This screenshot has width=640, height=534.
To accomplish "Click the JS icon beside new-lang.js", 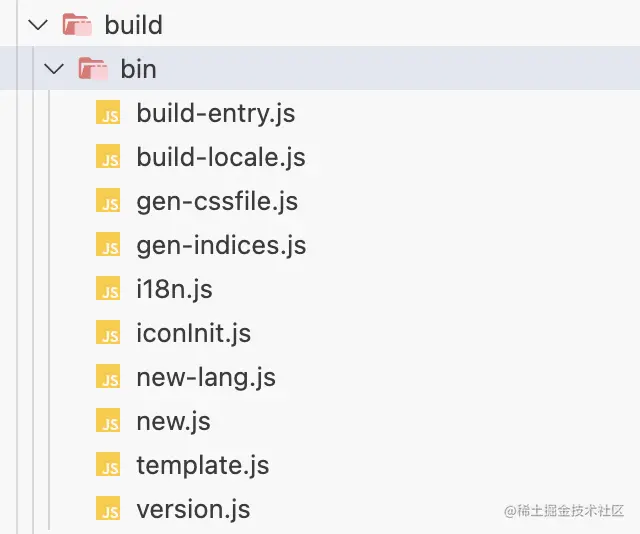I will [x=108, y=377].
